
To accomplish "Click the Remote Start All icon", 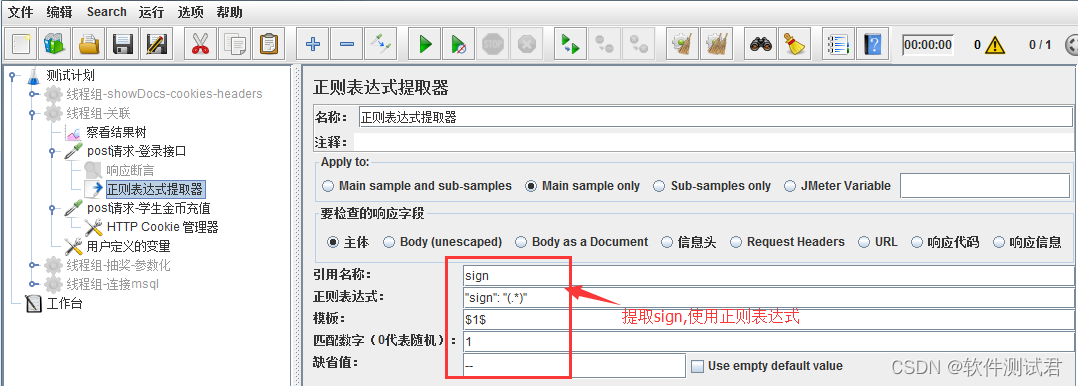I will pos(571,45).
